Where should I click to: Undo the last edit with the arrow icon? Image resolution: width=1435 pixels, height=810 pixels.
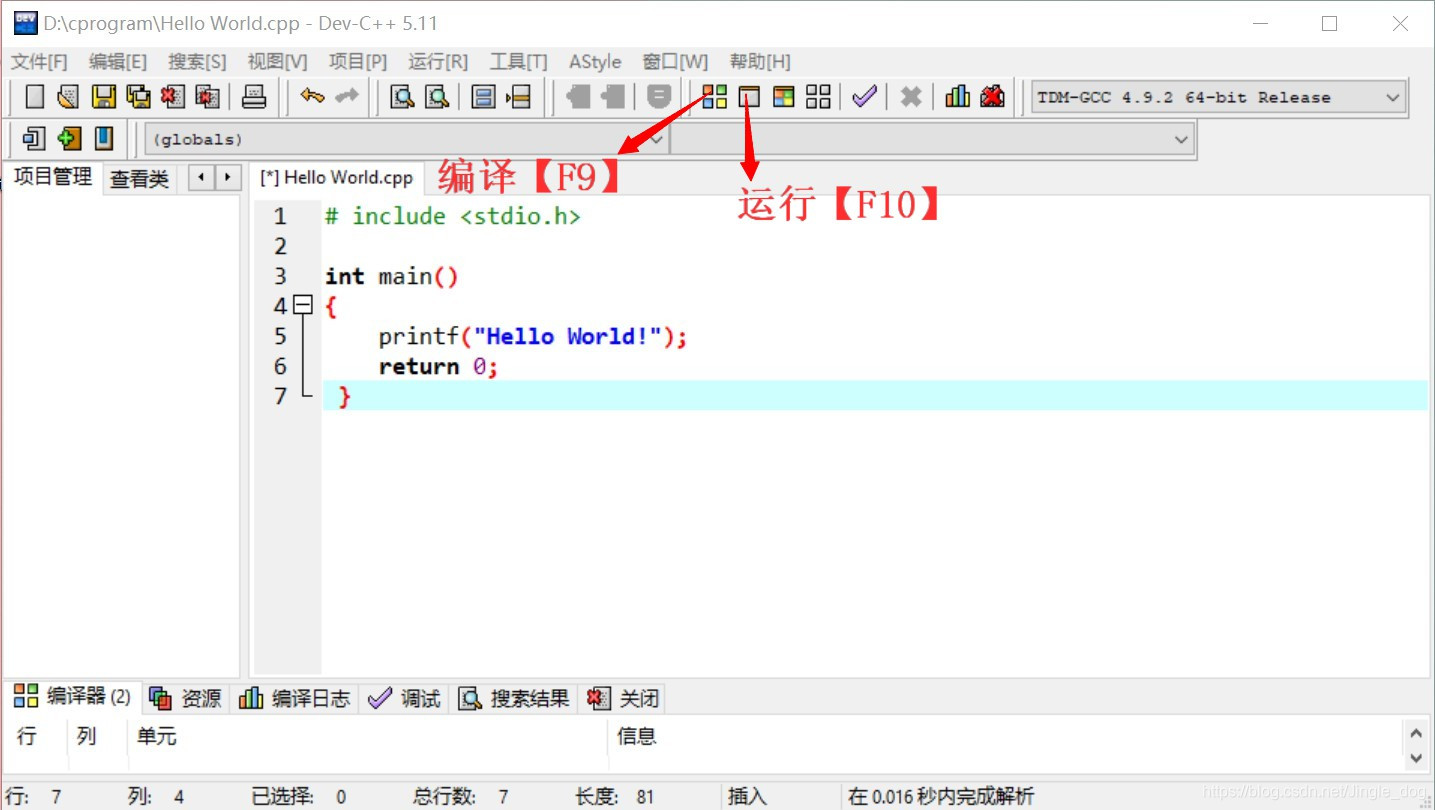pos(313,97)
